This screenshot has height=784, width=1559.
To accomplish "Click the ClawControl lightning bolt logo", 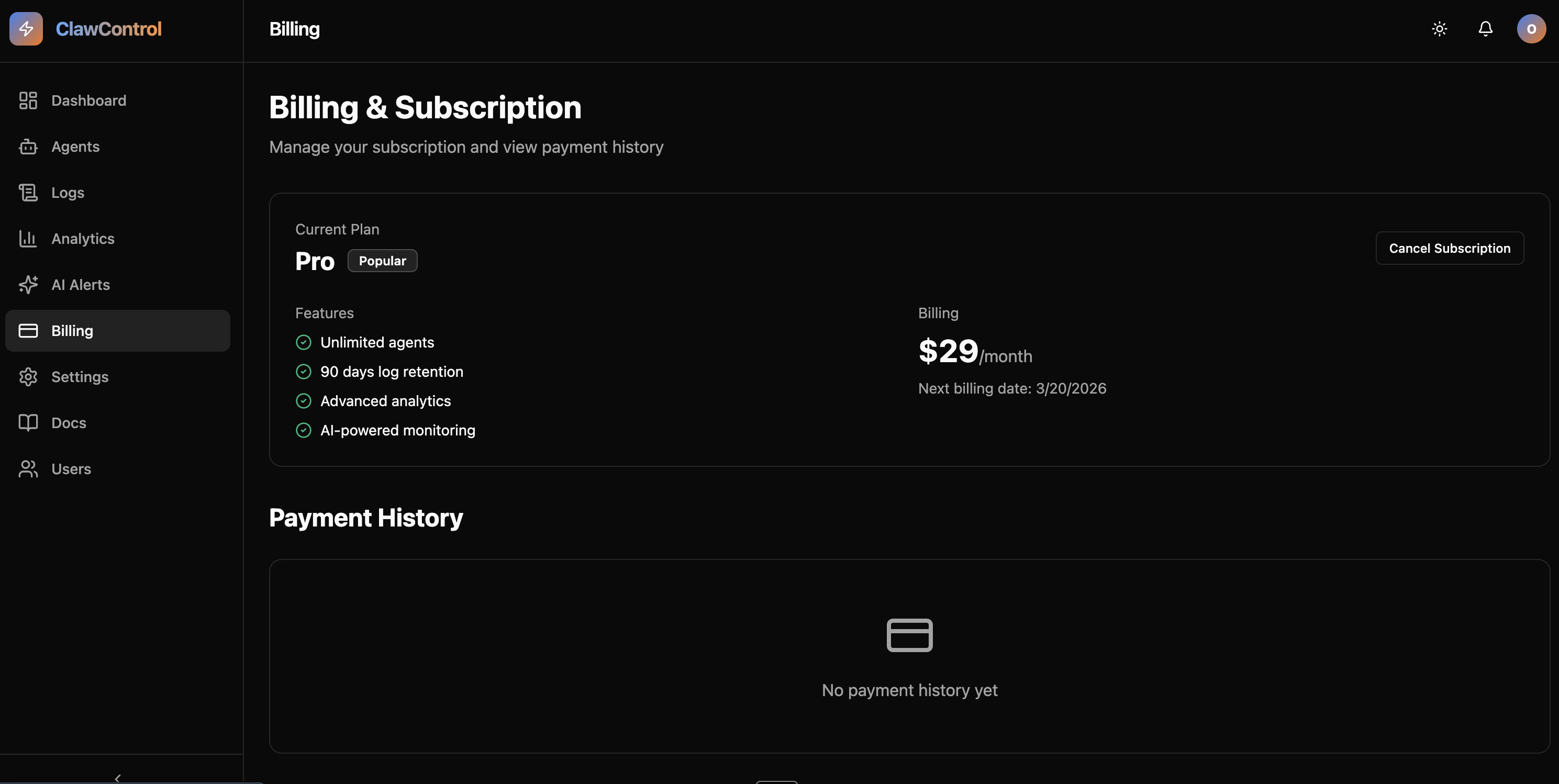I will tap(26, 28).
